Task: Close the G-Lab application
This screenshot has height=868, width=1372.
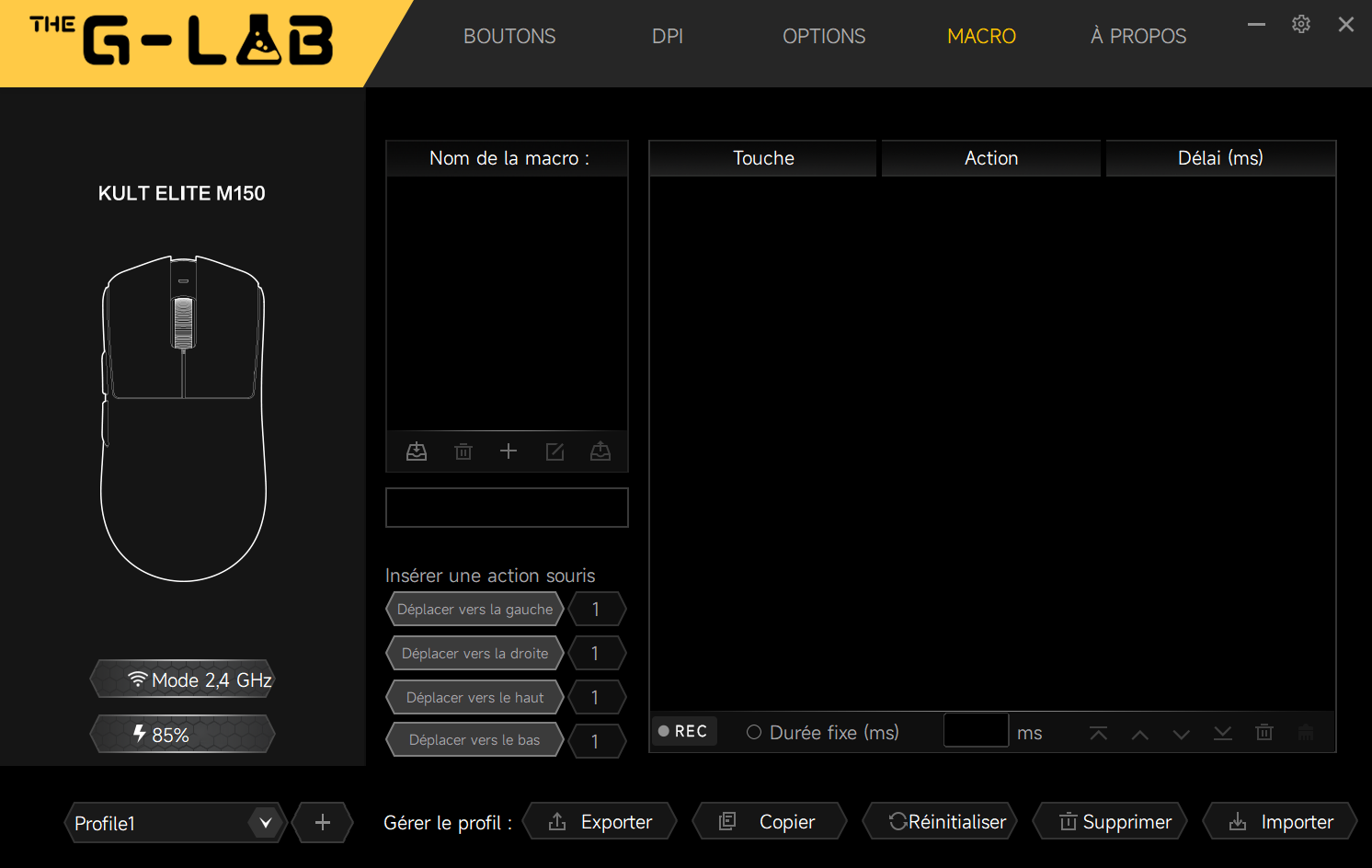Action: pyautogui.click(x=1346, y=24)
